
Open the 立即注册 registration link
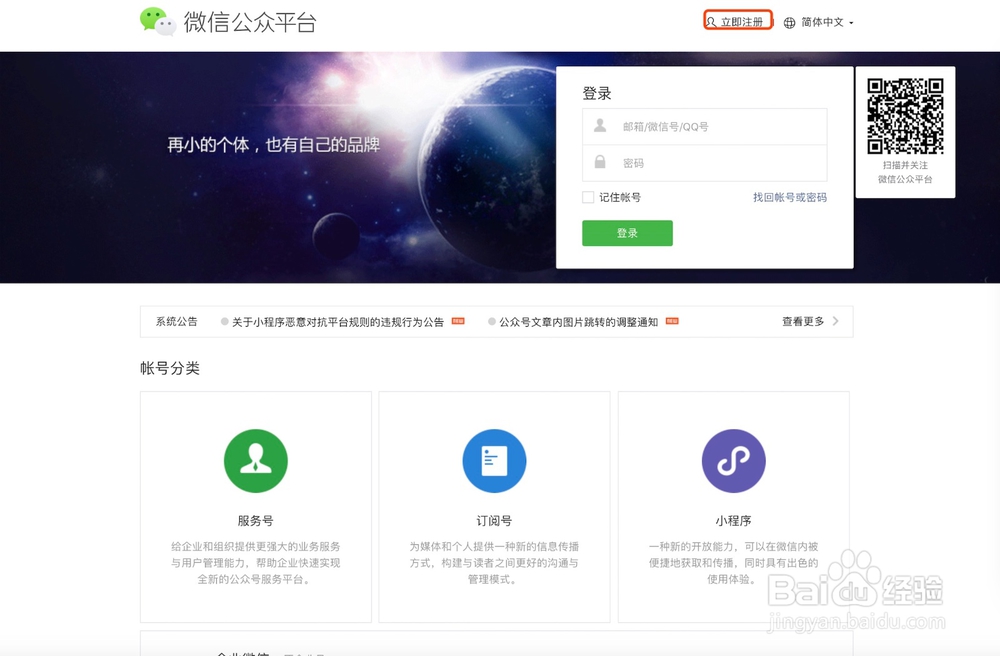(x=742, y=20)
